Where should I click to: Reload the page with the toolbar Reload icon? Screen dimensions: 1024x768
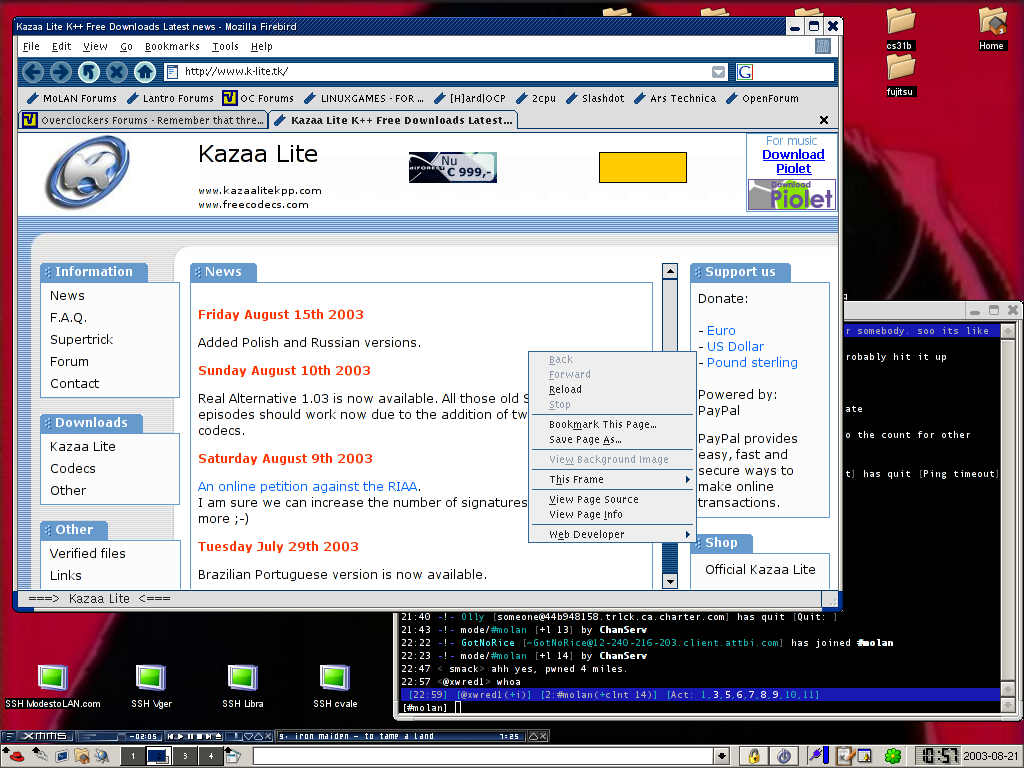[89, 72]
